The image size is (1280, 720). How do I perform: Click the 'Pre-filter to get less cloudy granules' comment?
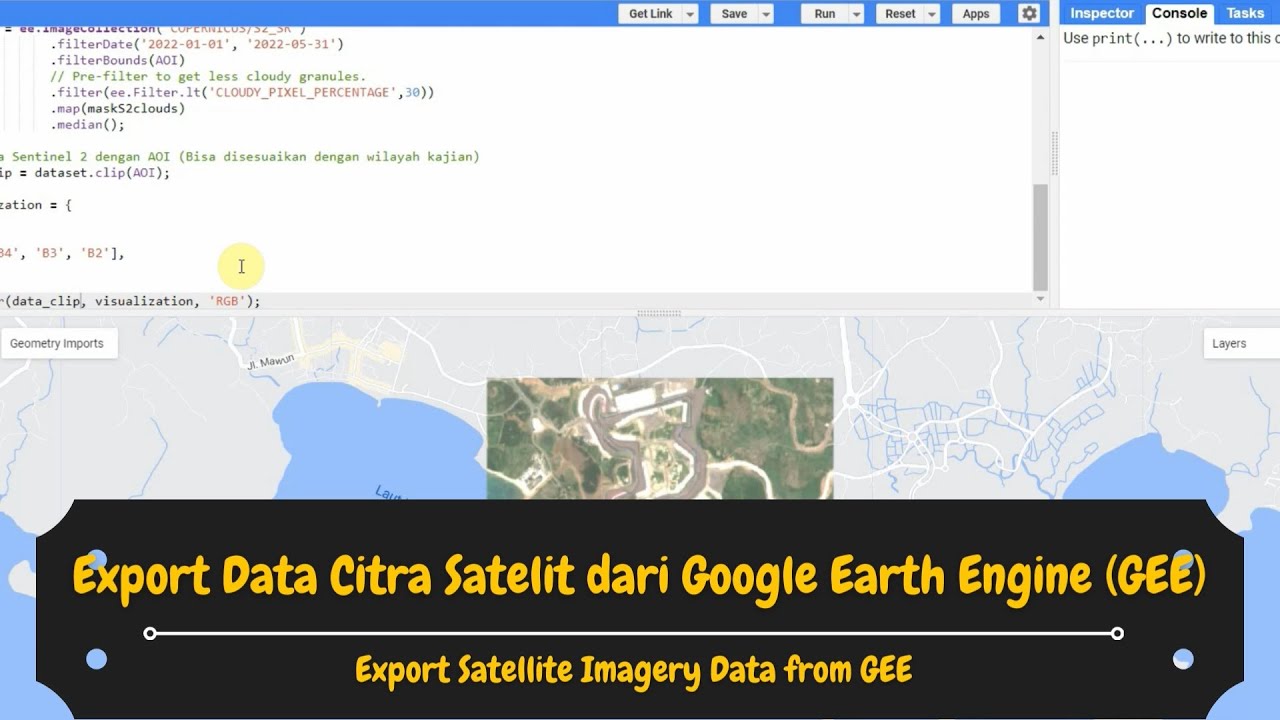coord(208,76)
